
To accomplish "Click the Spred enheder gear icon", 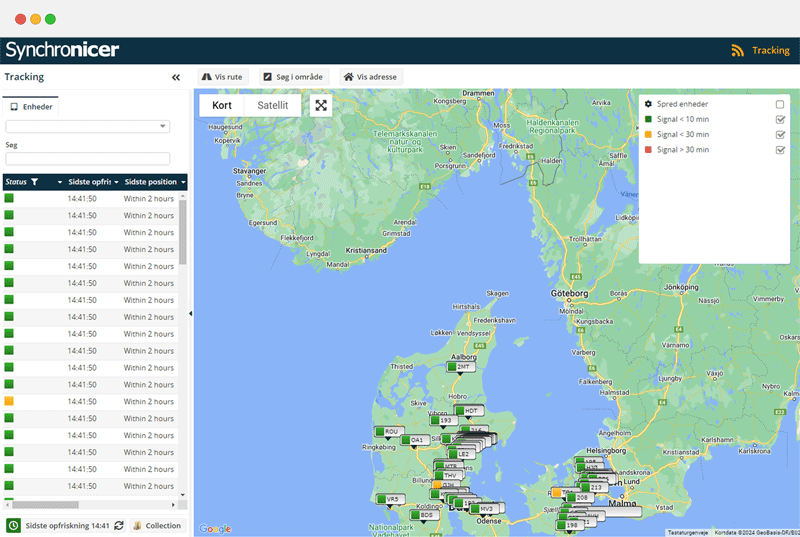I will tap(648, 104).
